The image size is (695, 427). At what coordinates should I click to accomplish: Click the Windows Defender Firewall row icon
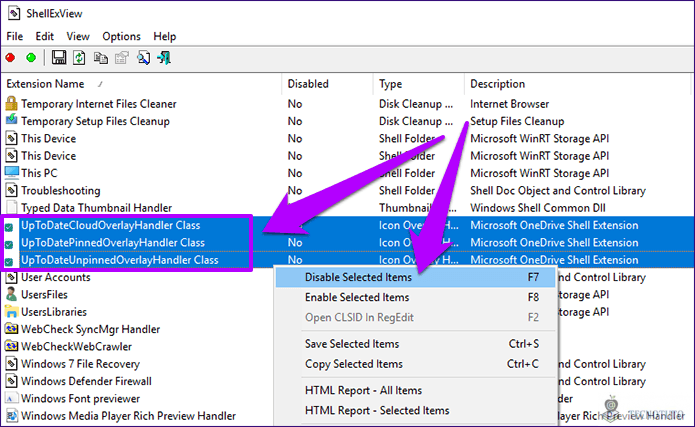click(12, 381)
